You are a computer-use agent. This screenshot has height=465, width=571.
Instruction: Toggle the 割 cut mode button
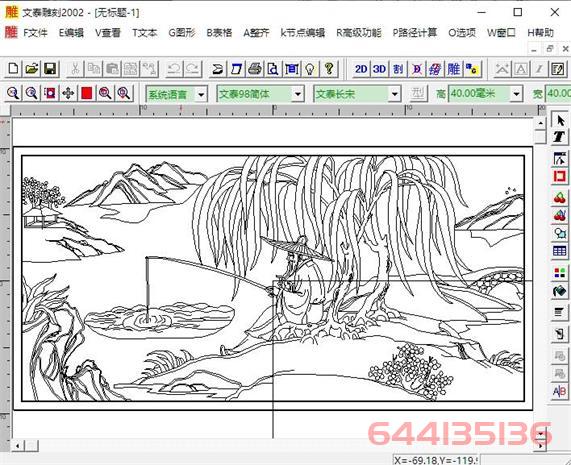click(x=398, y=69)
